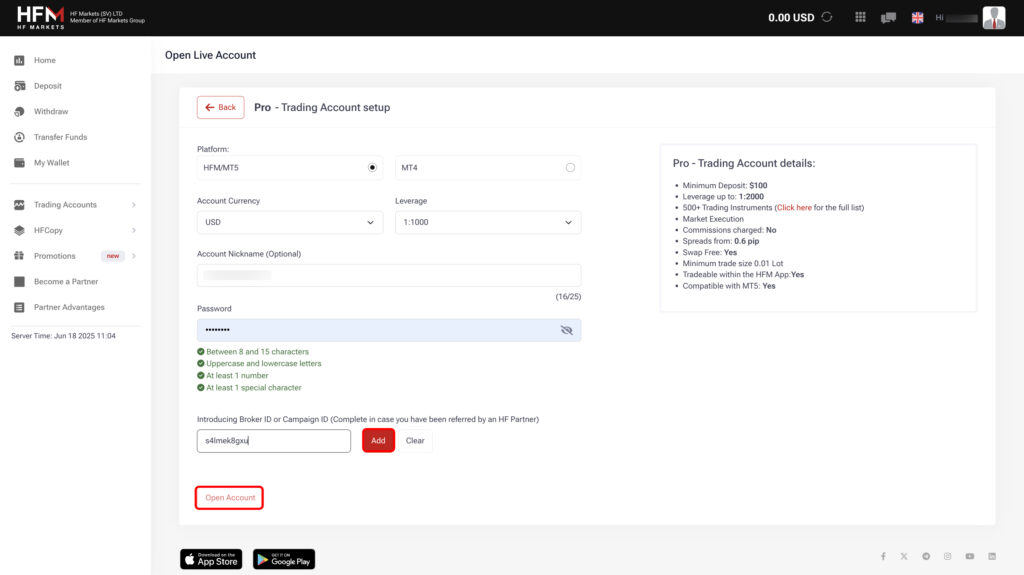Open the Facebook footer icon
The width and height of the screenshot is (1024, 575).
click(x=883, y=556)
